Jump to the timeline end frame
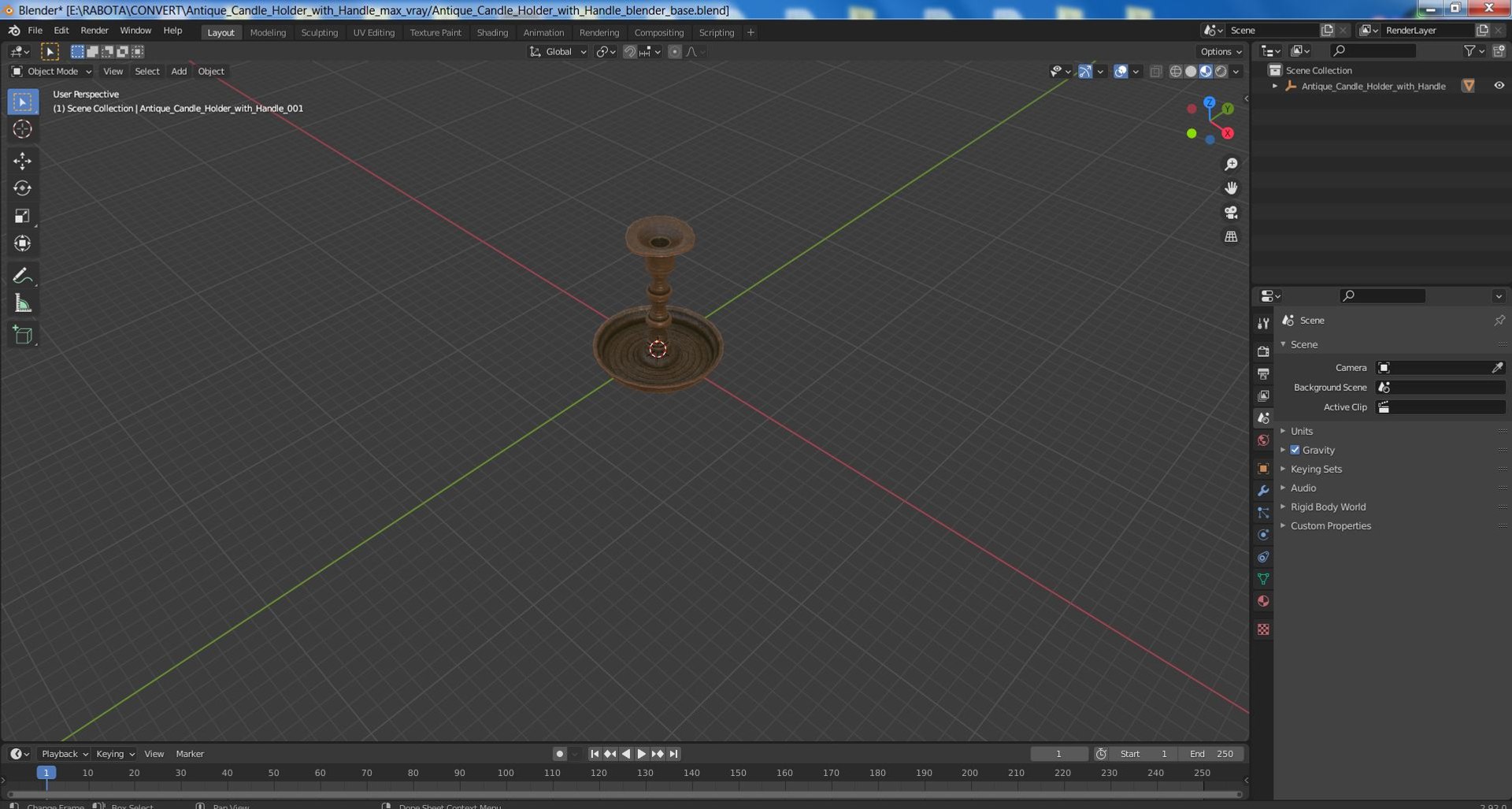The height and width of the screenshot is (809, 1512). 673,754
